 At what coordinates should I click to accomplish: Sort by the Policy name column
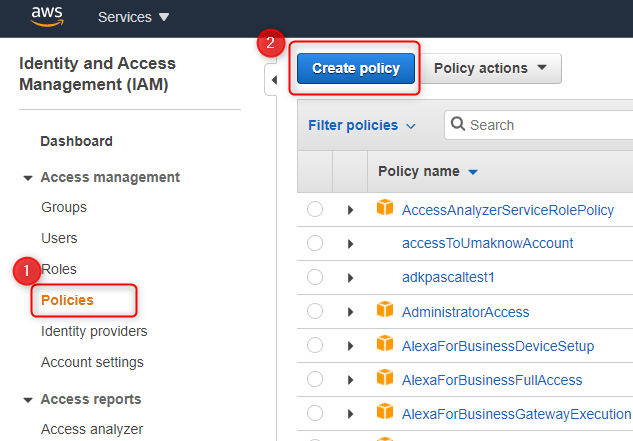(x=428, y=172)
